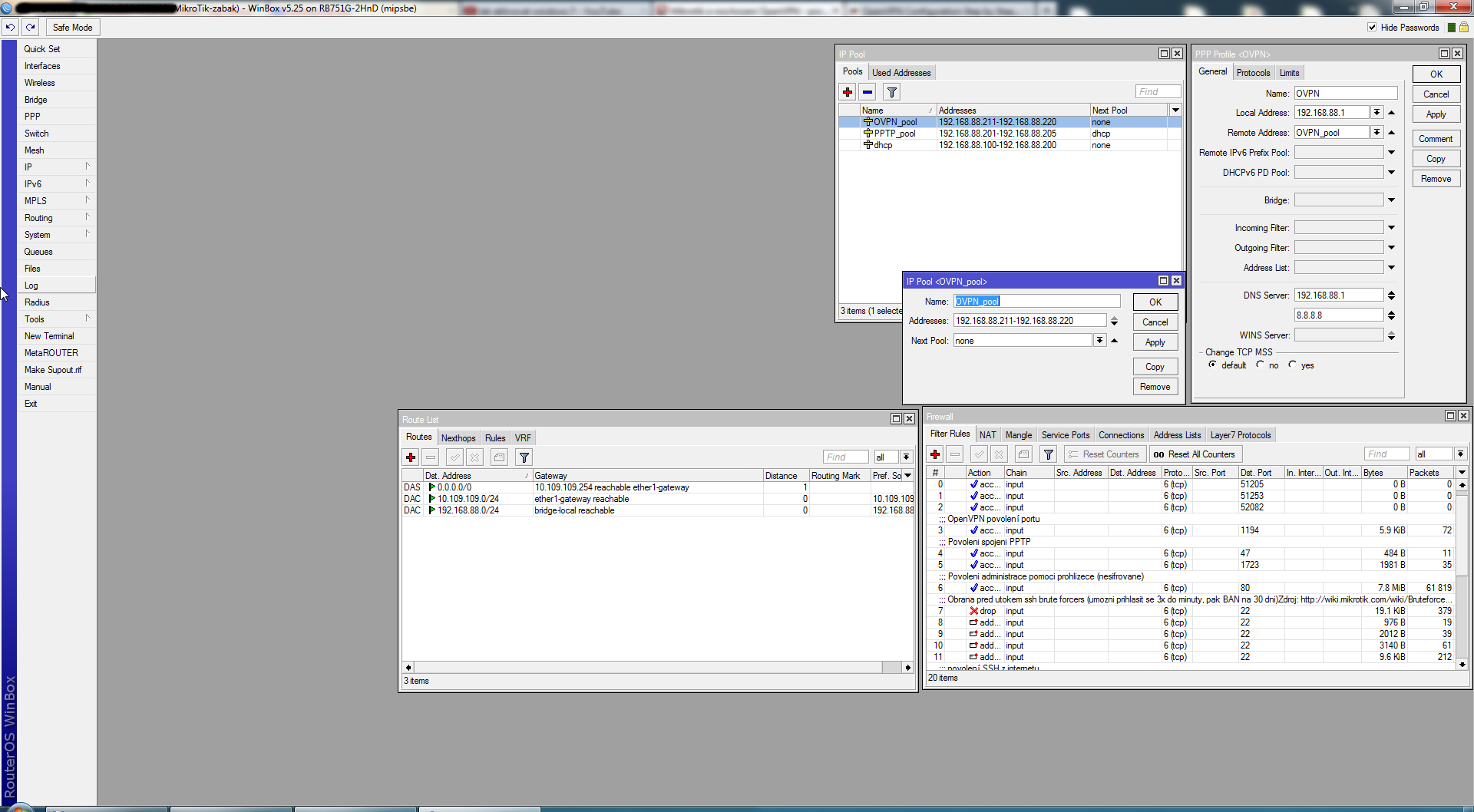Open the Next Pool dropdown in IP Pool dialog
Image resolution: width=1474 pixels, height=812 pixels.
pos(1099,341)
